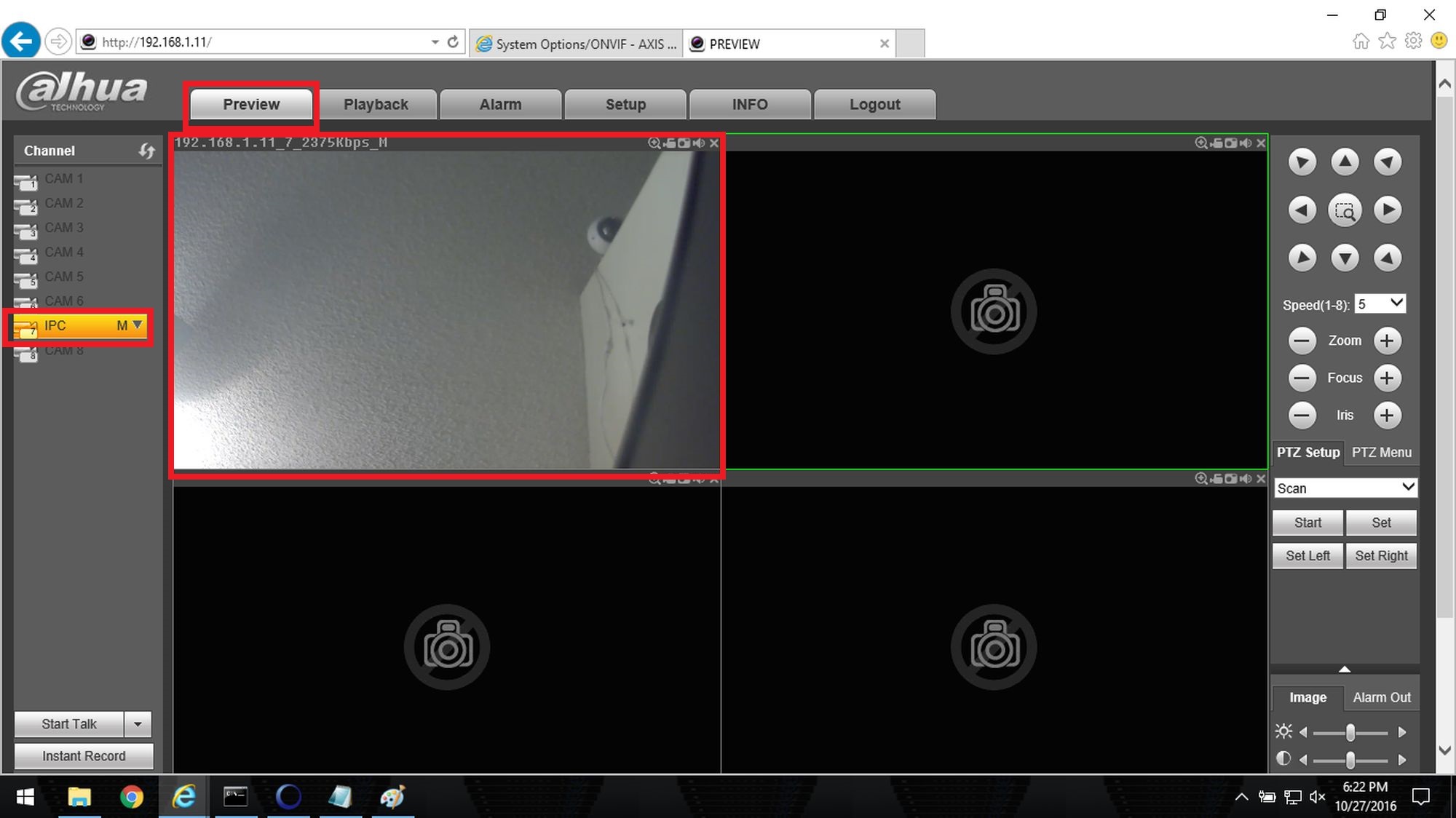
Task: Open the Setup tab
Action: coord(625,104)
